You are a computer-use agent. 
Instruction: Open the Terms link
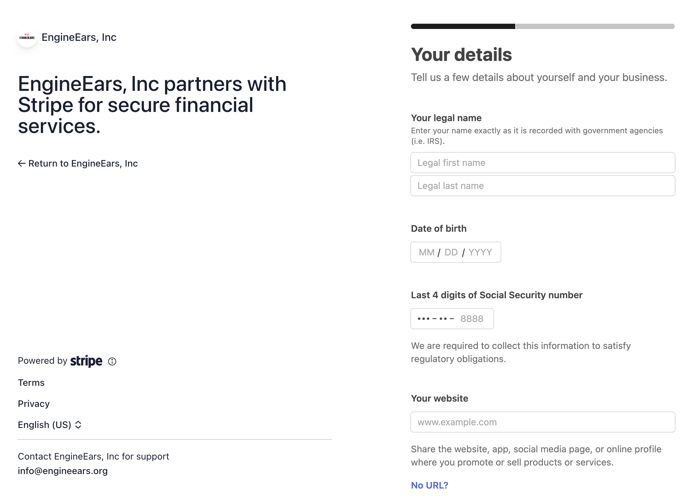tap(31, 383)
